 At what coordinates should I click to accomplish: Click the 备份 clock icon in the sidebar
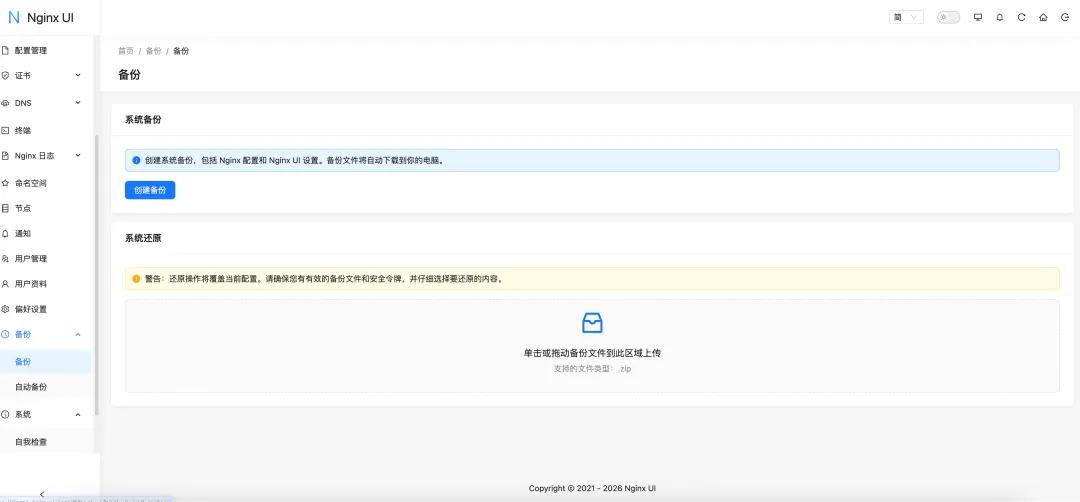(x=5, y=334)
